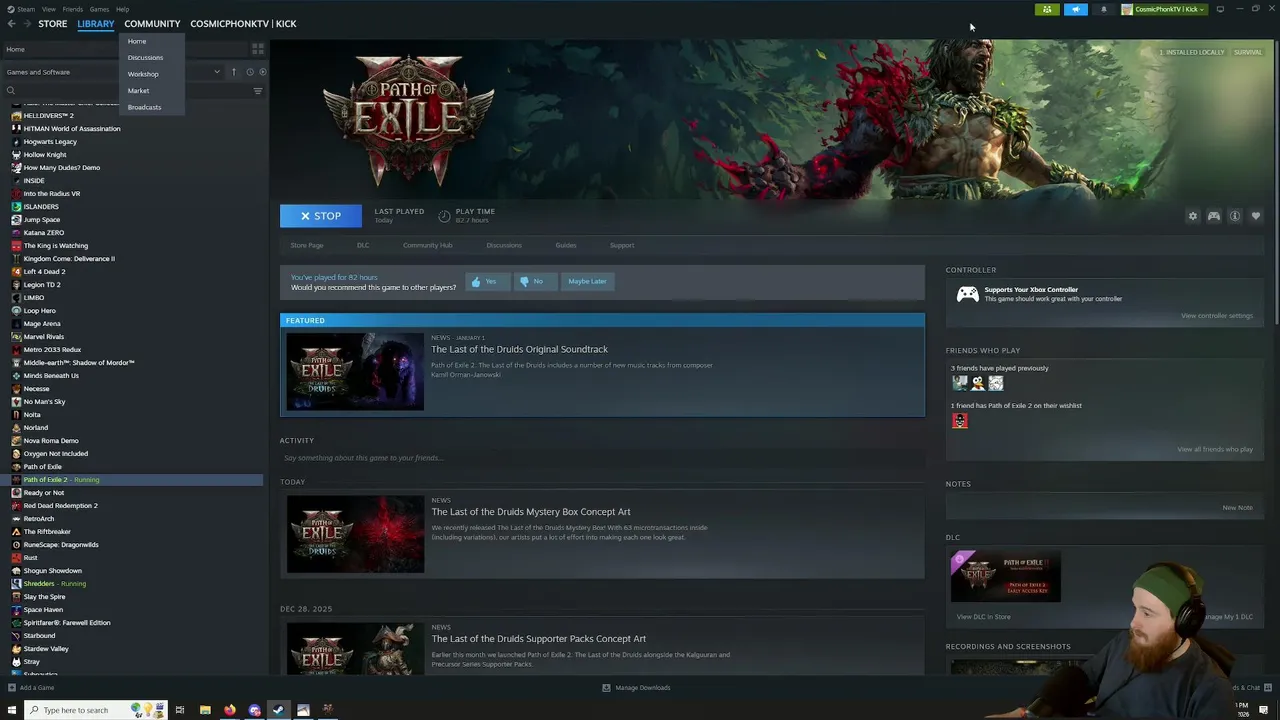The image size is (1280, 720).
Task: Select Workshop in Community dropdown
Action: (x=143, y=74)
